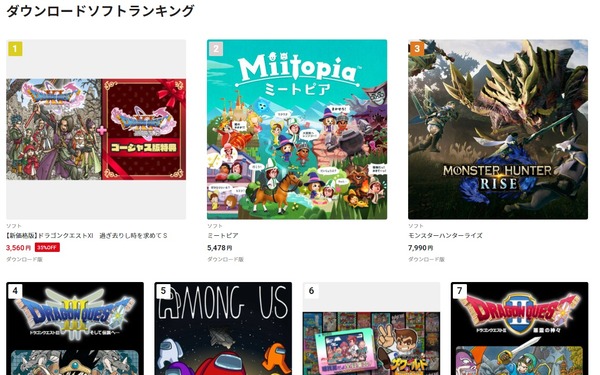
Task: Open the Dragon Quest II cover
Action: (x=519, y=329)
